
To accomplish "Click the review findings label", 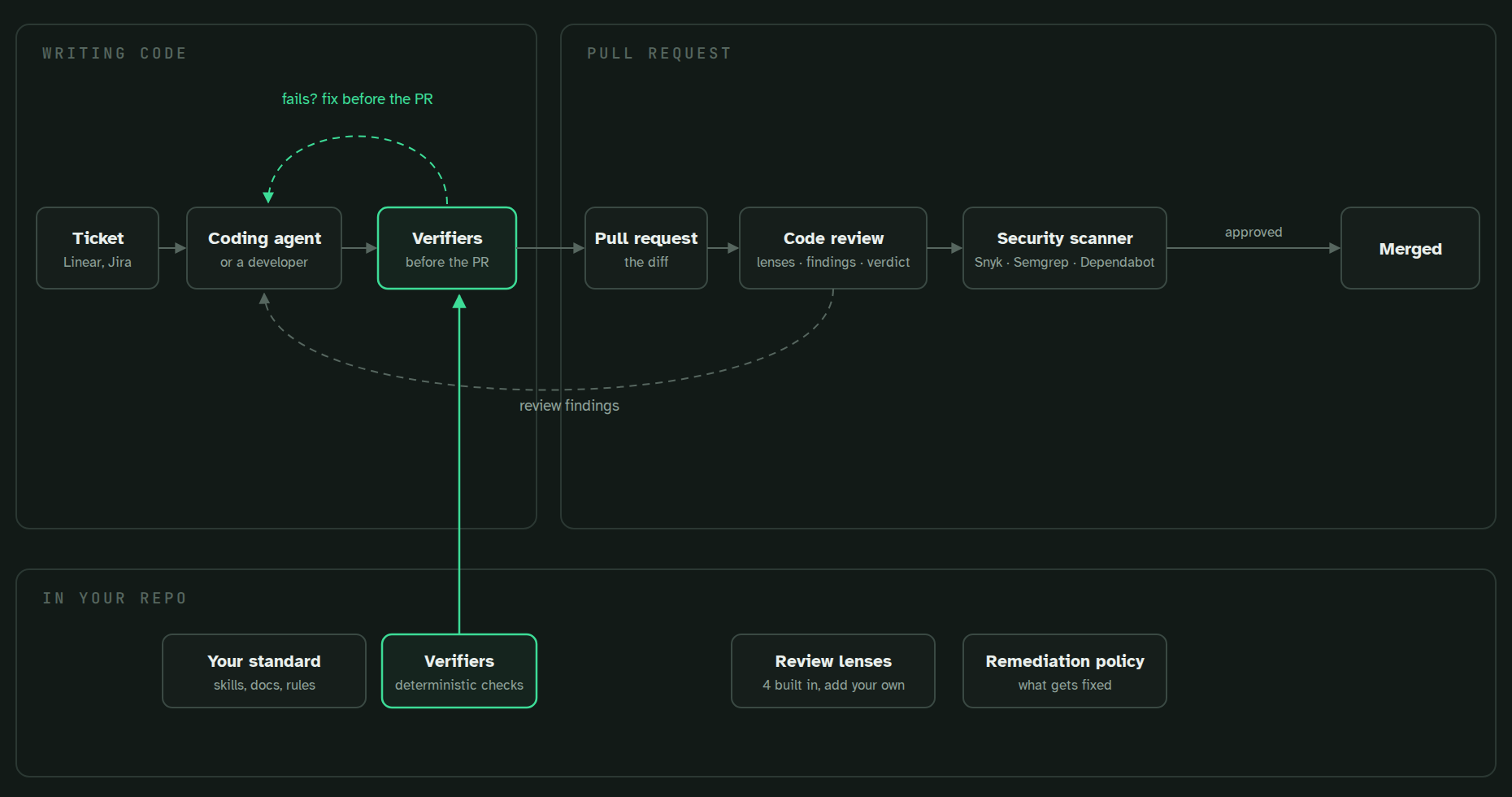I will (569, 406).
